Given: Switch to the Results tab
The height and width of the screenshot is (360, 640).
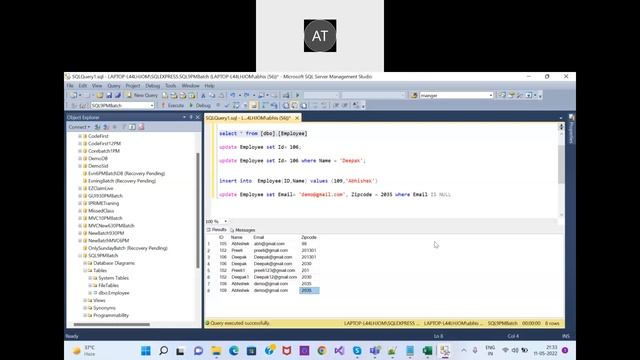Looking at the screenshot, I should tap(217, 230).
